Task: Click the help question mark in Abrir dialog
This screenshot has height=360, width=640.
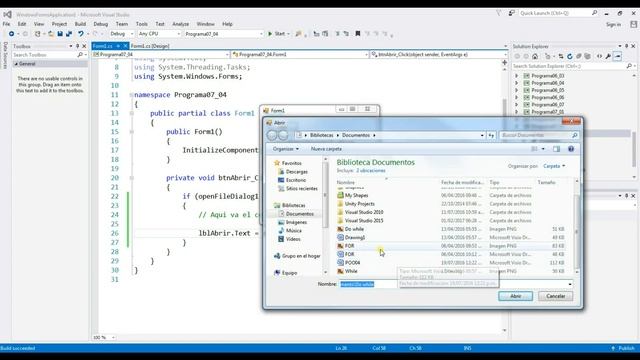Action: (571, 149)
